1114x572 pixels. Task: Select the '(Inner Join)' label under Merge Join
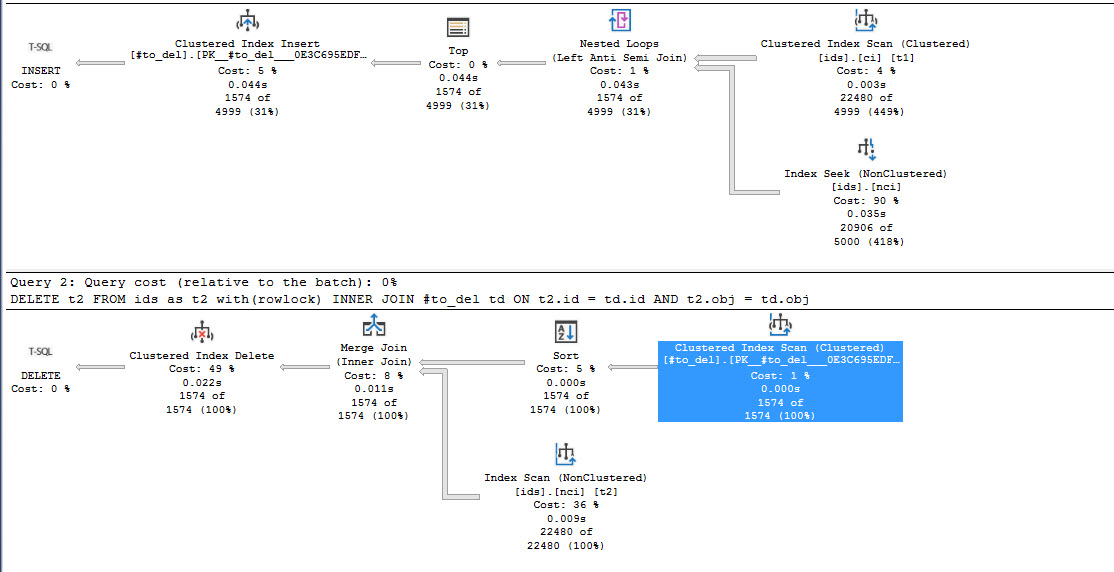[373, 362]
